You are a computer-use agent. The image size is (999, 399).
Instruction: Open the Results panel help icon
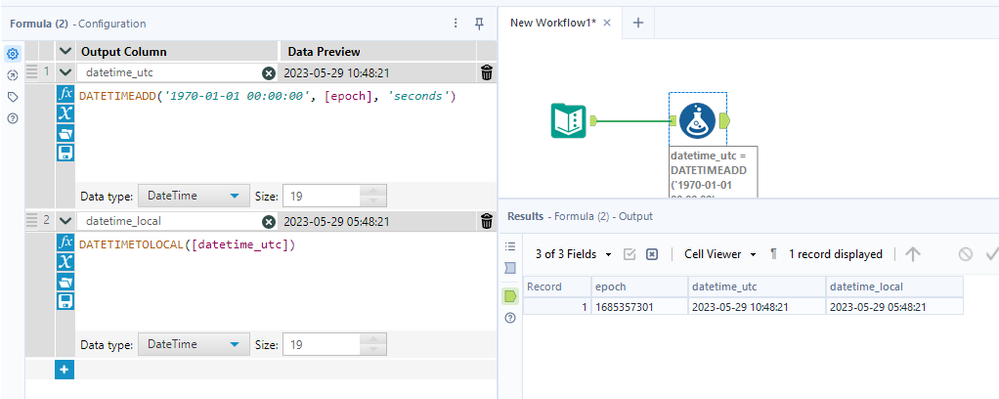(510, 317)
